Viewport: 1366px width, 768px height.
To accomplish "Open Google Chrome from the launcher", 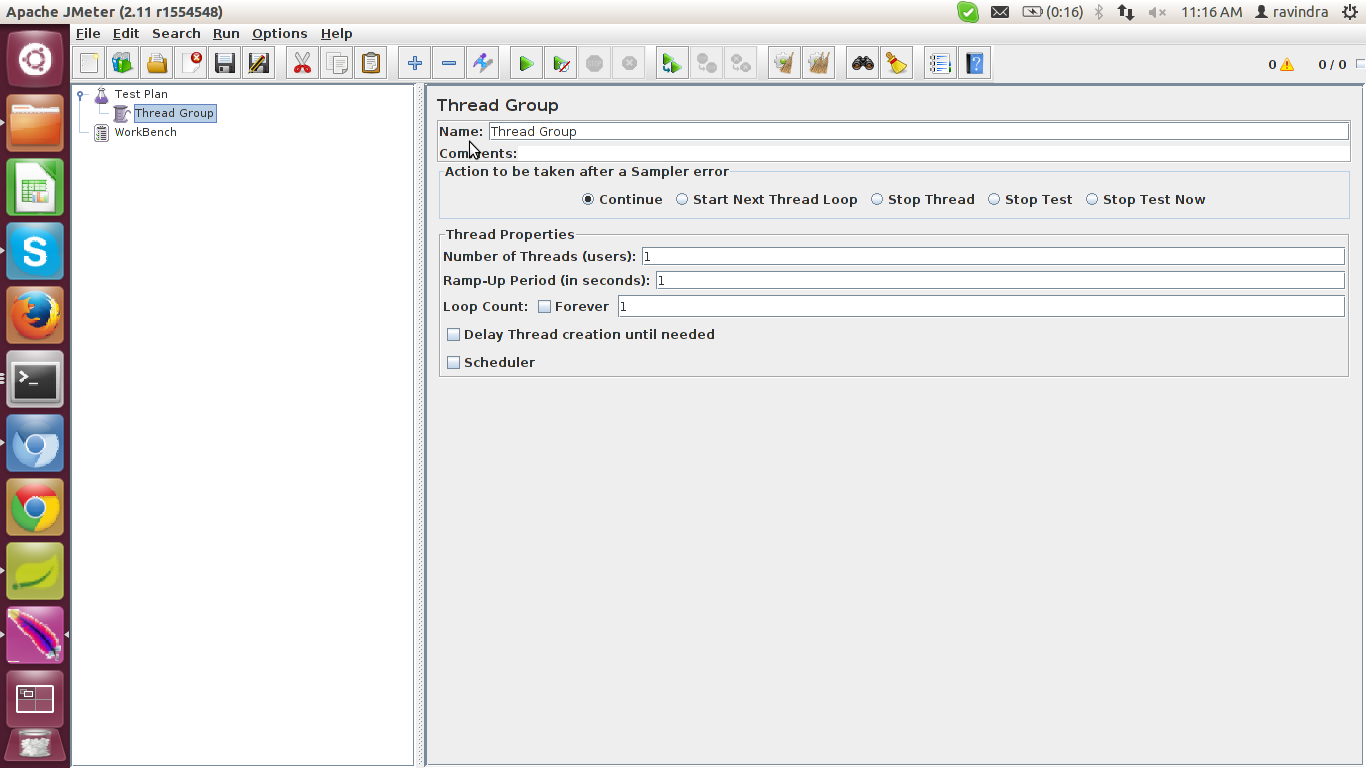I will pyautogui.click(x=35, y=508).
